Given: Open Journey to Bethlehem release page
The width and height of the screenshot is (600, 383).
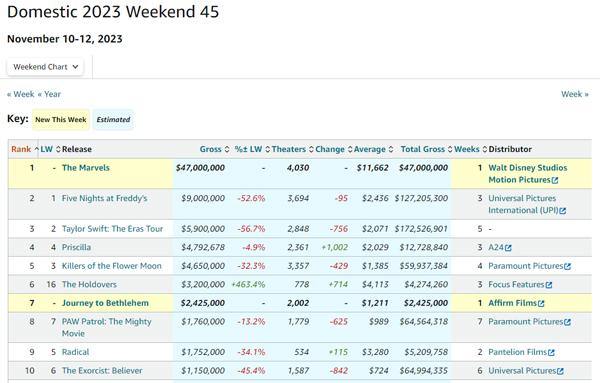Looking at the screenshot, I should point(105,303).
